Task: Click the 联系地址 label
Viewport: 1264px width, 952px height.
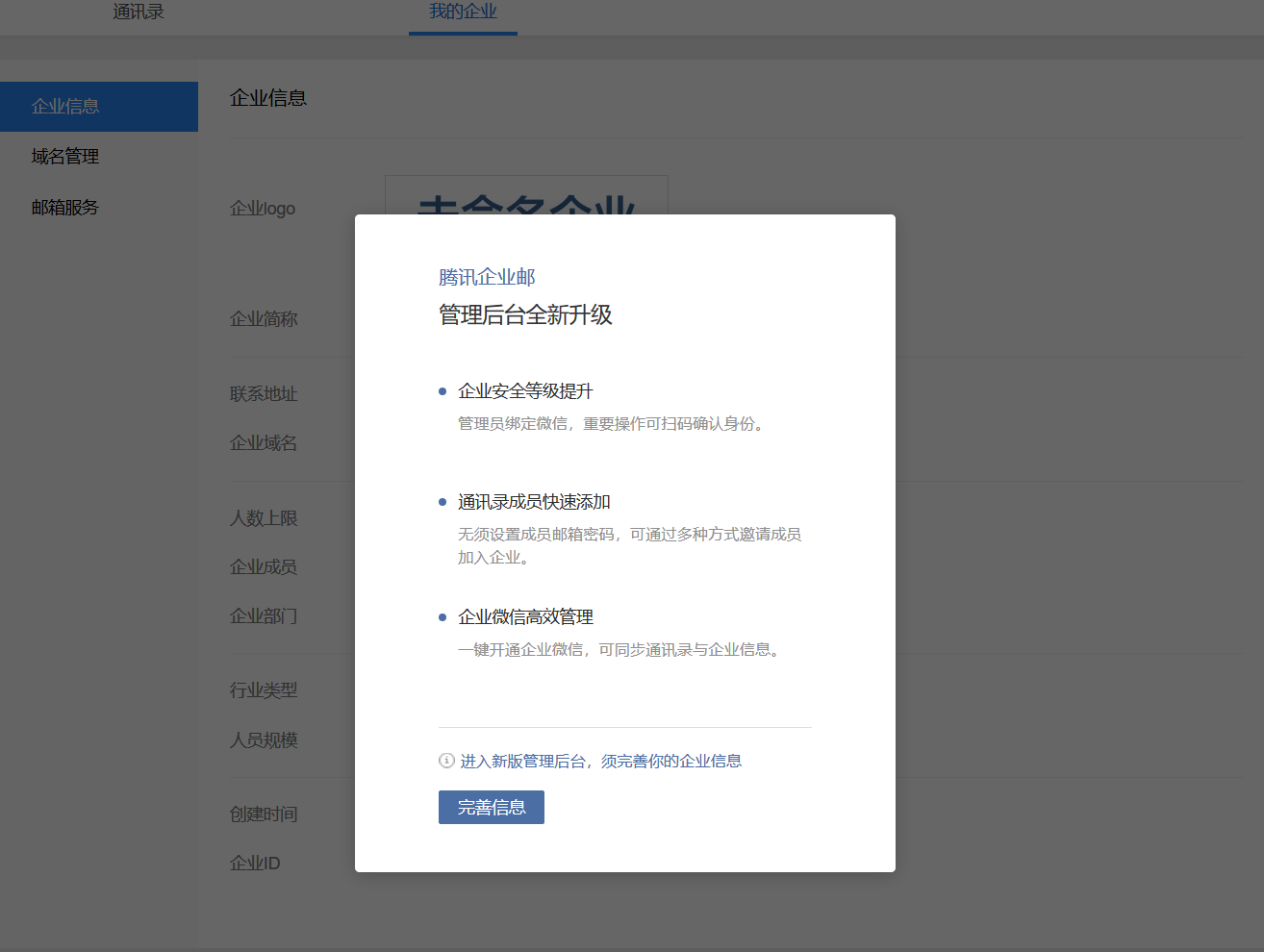Action: [264, 394]
